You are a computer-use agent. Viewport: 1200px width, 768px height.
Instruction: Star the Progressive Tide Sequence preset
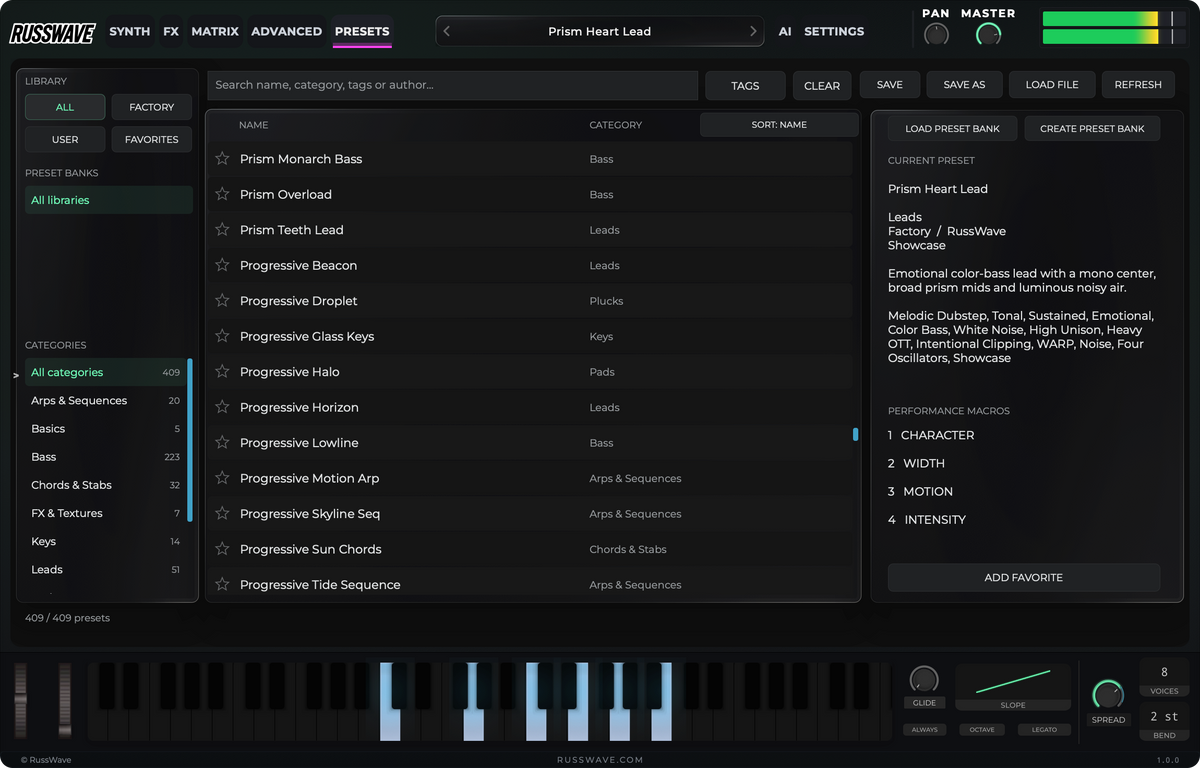coord(222,585)
